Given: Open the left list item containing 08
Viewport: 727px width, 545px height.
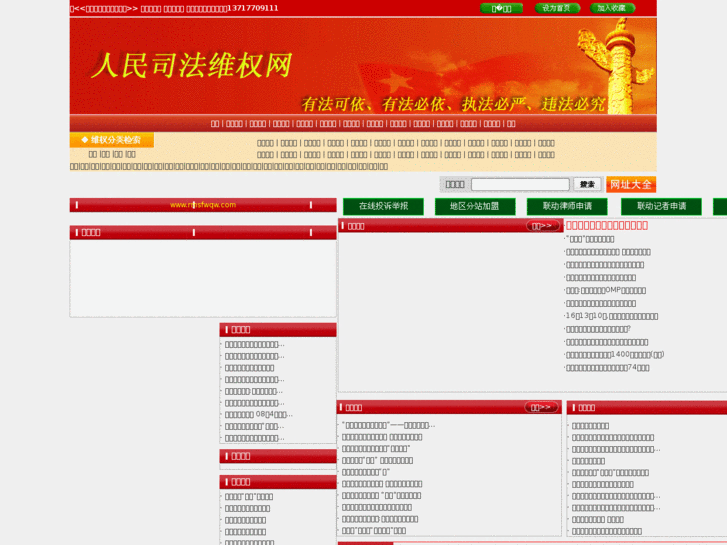Looking at the screenshot, I should 259,415.
